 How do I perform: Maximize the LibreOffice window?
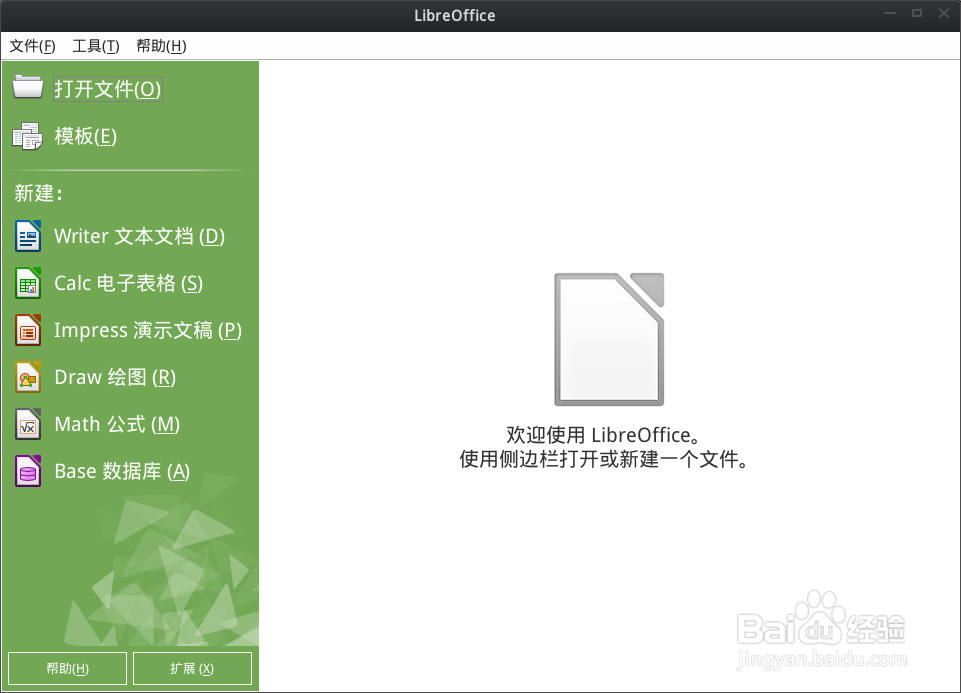917,13
